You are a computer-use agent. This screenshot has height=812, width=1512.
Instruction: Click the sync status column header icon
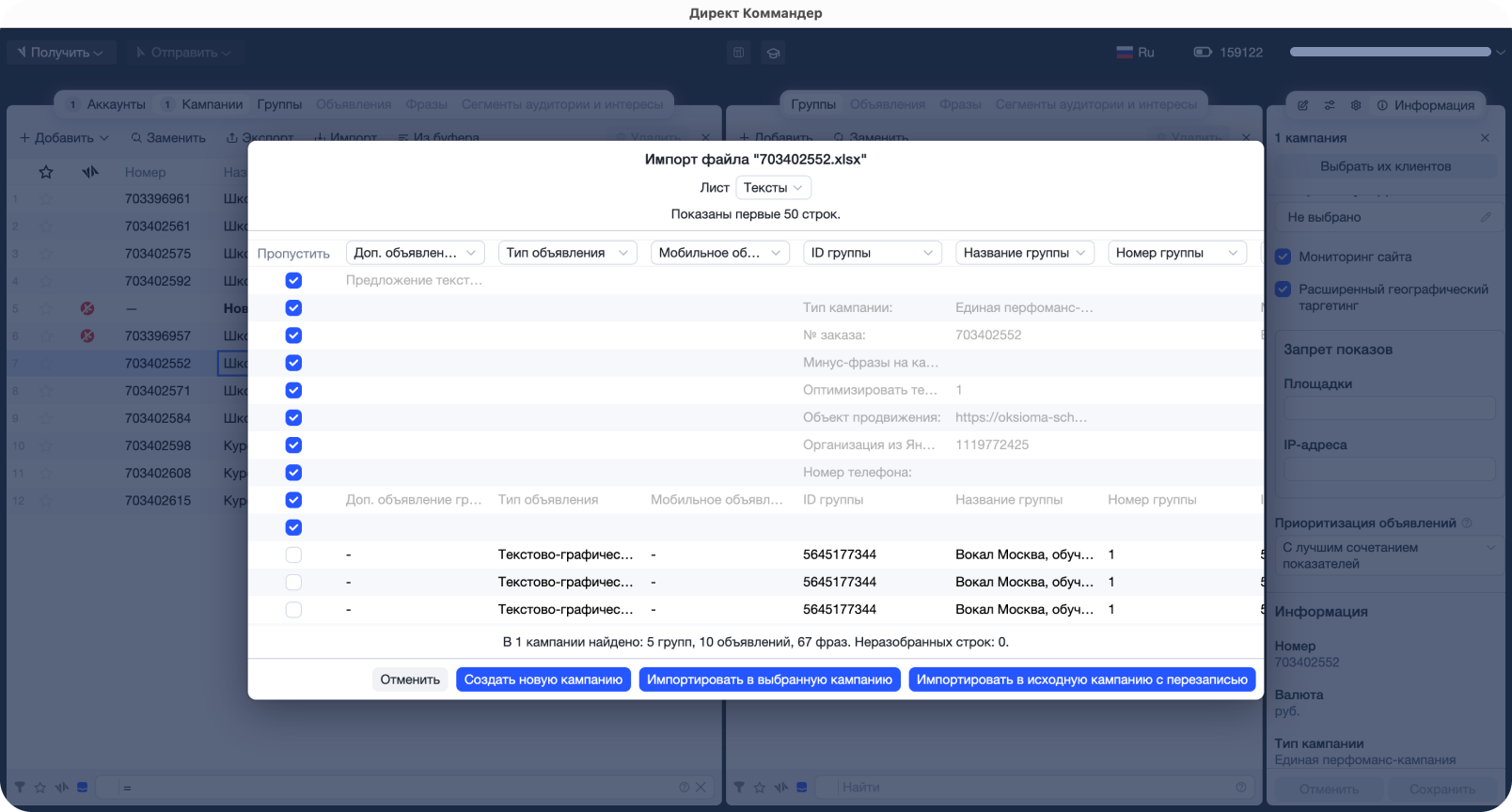pyautogui.click(x=90, y=172)
